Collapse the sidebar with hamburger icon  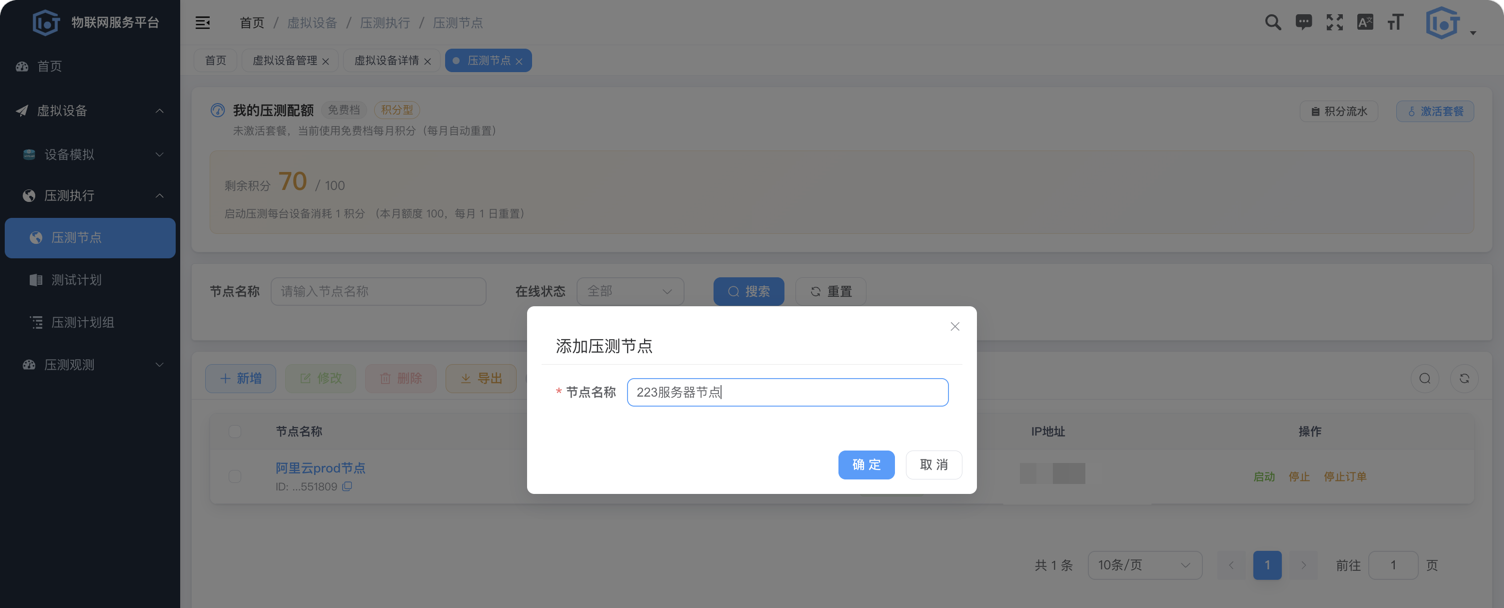pos(203,22)
